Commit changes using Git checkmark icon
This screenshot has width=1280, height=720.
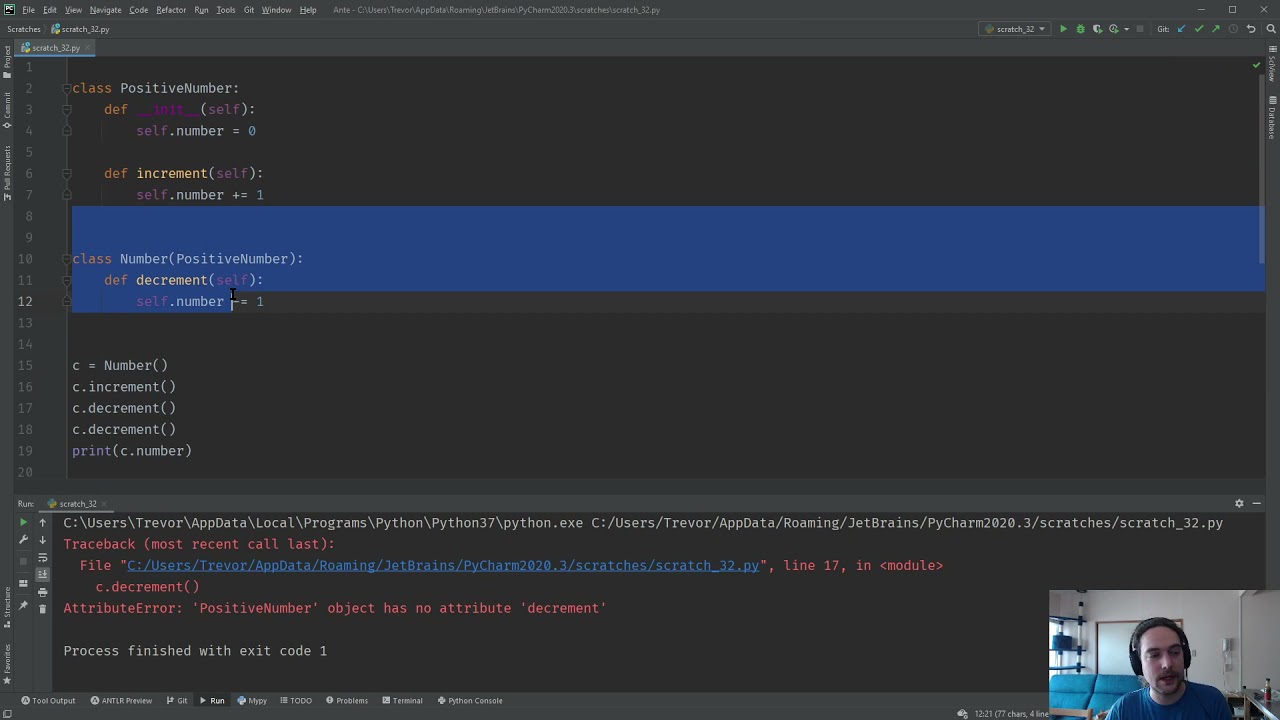point(1199,29)
